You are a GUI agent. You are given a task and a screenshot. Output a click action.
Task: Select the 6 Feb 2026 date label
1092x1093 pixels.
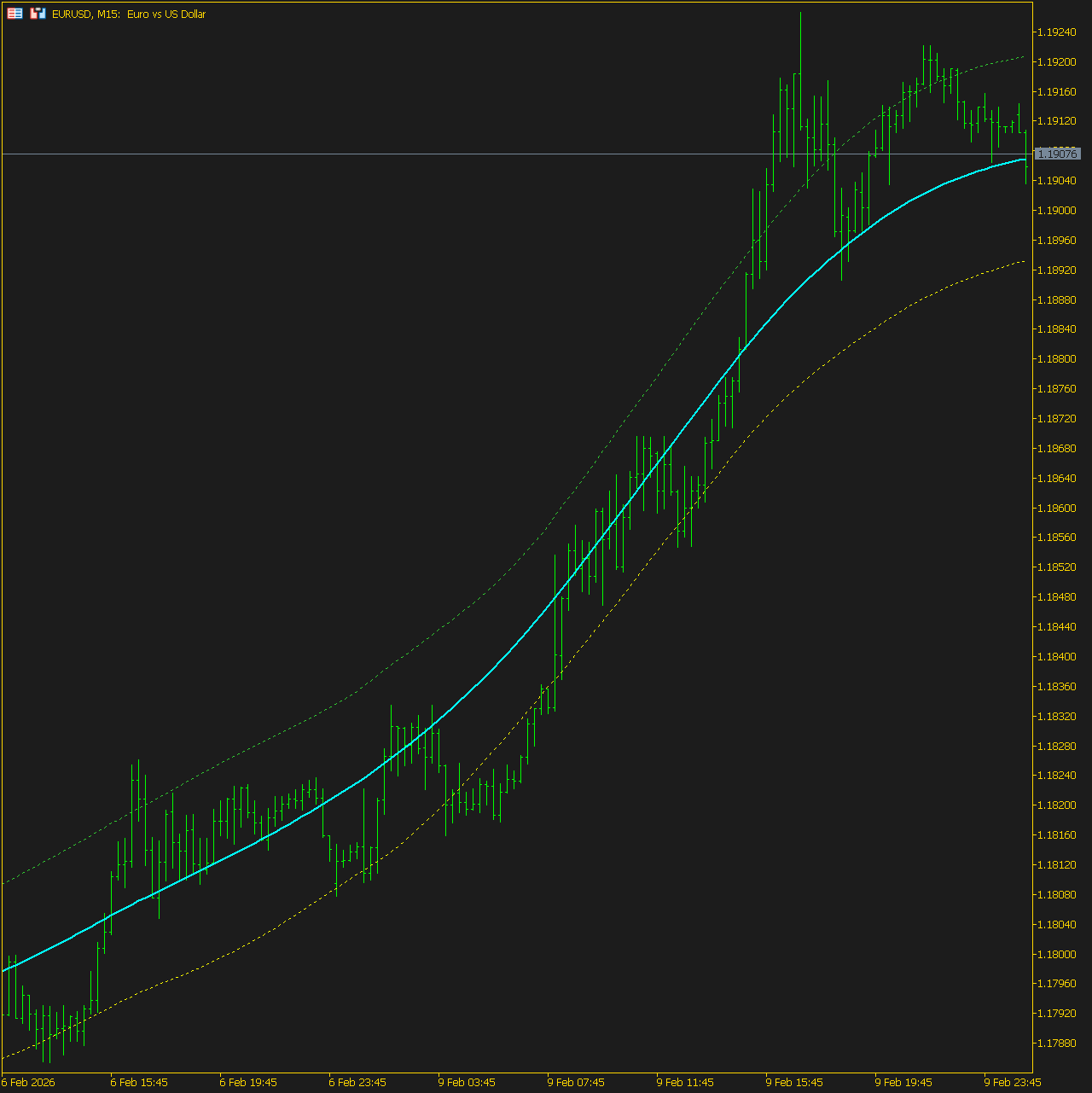click(29, 1082)
